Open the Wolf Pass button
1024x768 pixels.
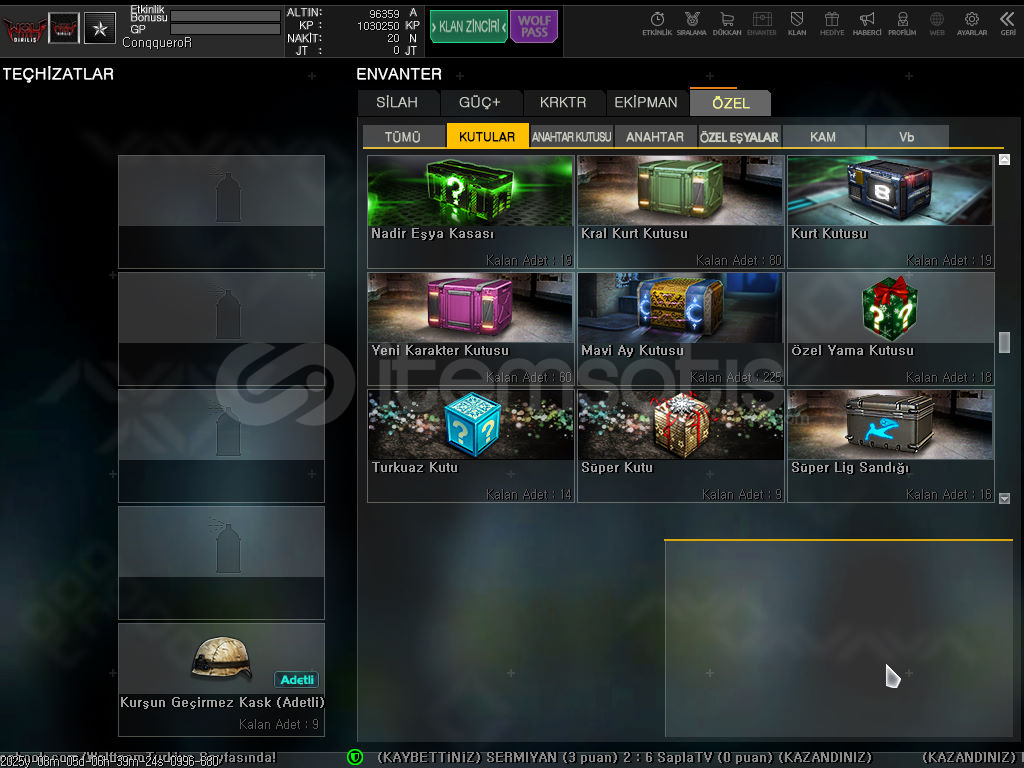pos(534,27)
